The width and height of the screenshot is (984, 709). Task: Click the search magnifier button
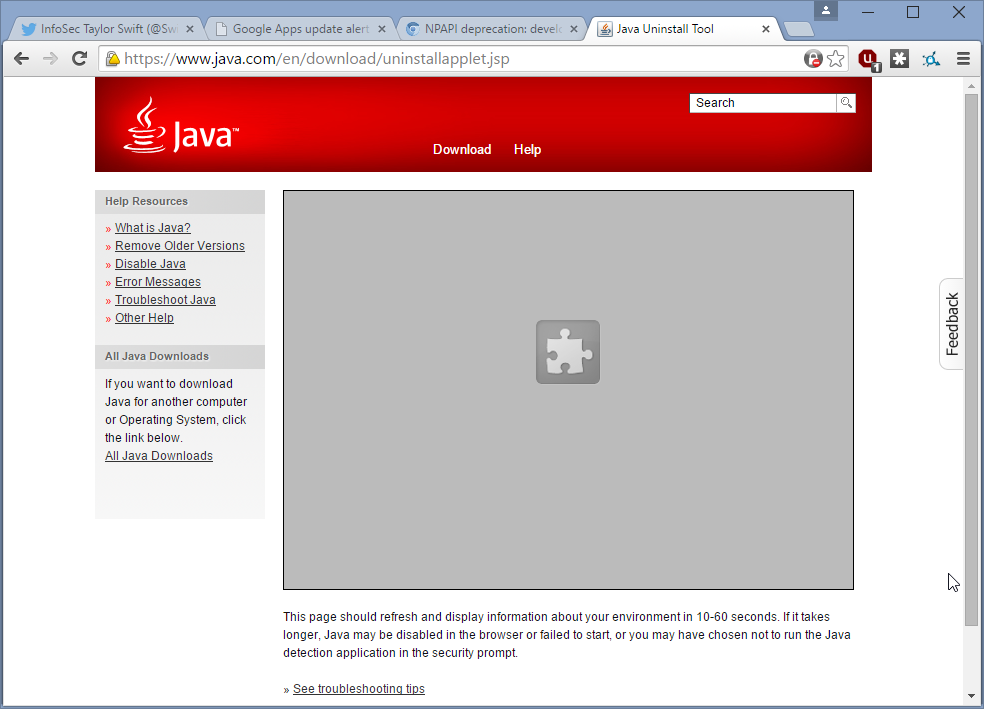click(846, 103)
